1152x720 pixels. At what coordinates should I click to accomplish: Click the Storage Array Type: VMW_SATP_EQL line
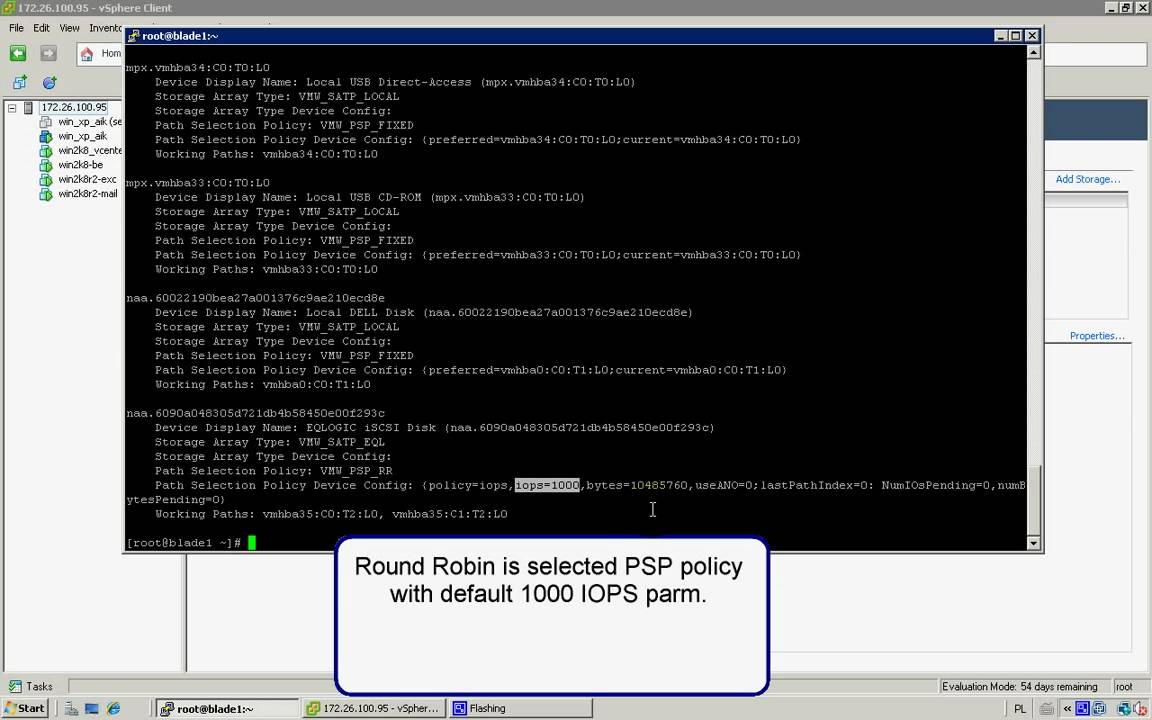tap(270, 442)
